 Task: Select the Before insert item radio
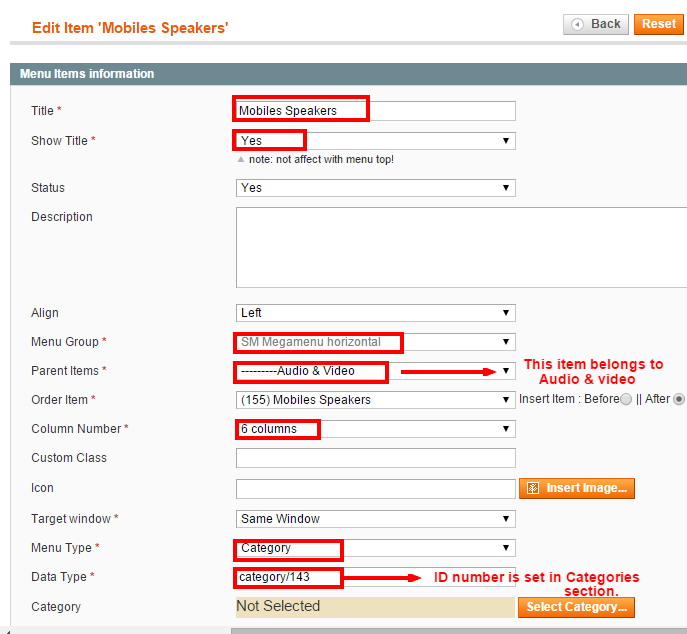(x=626, y=399)
